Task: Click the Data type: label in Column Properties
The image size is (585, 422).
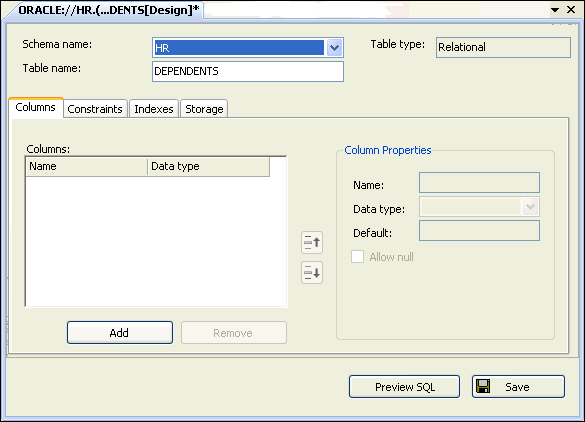Action: tap(379, 209)
